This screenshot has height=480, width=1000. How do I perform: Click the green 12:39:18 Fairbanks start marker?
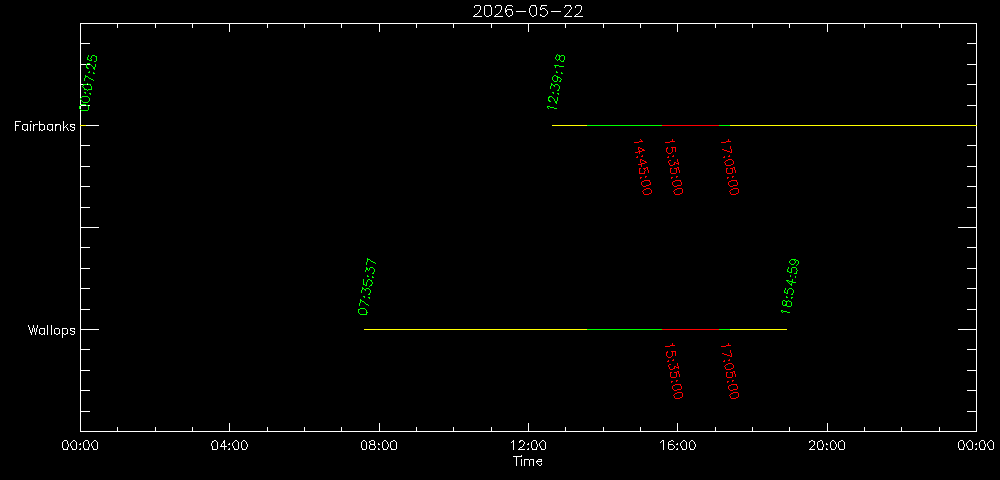(x=556, y=82)
